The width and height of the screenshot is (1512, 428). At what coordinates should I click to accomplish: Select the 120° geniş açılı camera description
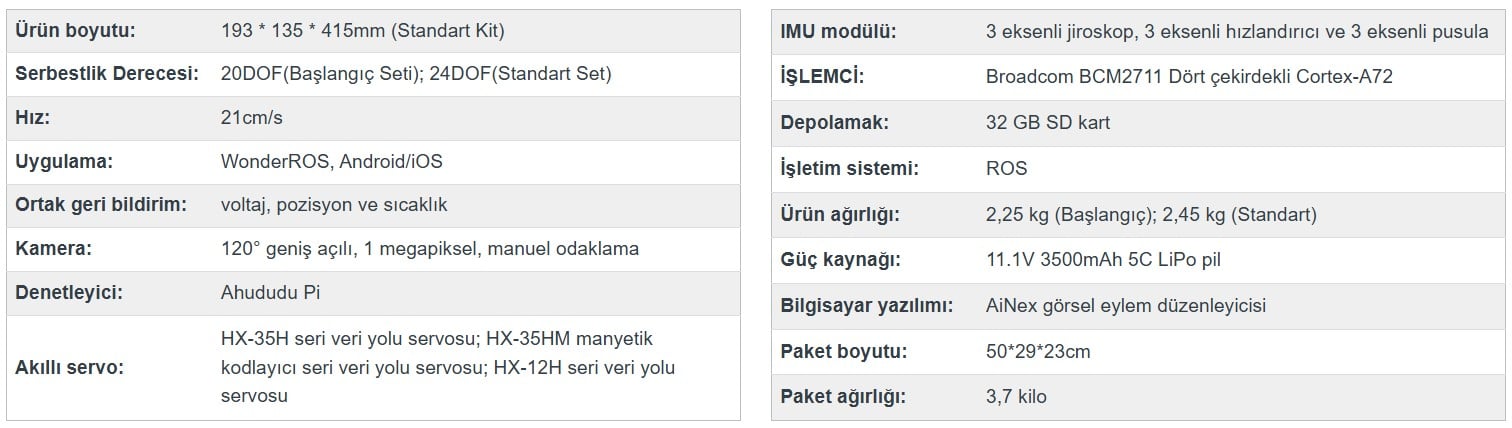click(x=429, y=249)
